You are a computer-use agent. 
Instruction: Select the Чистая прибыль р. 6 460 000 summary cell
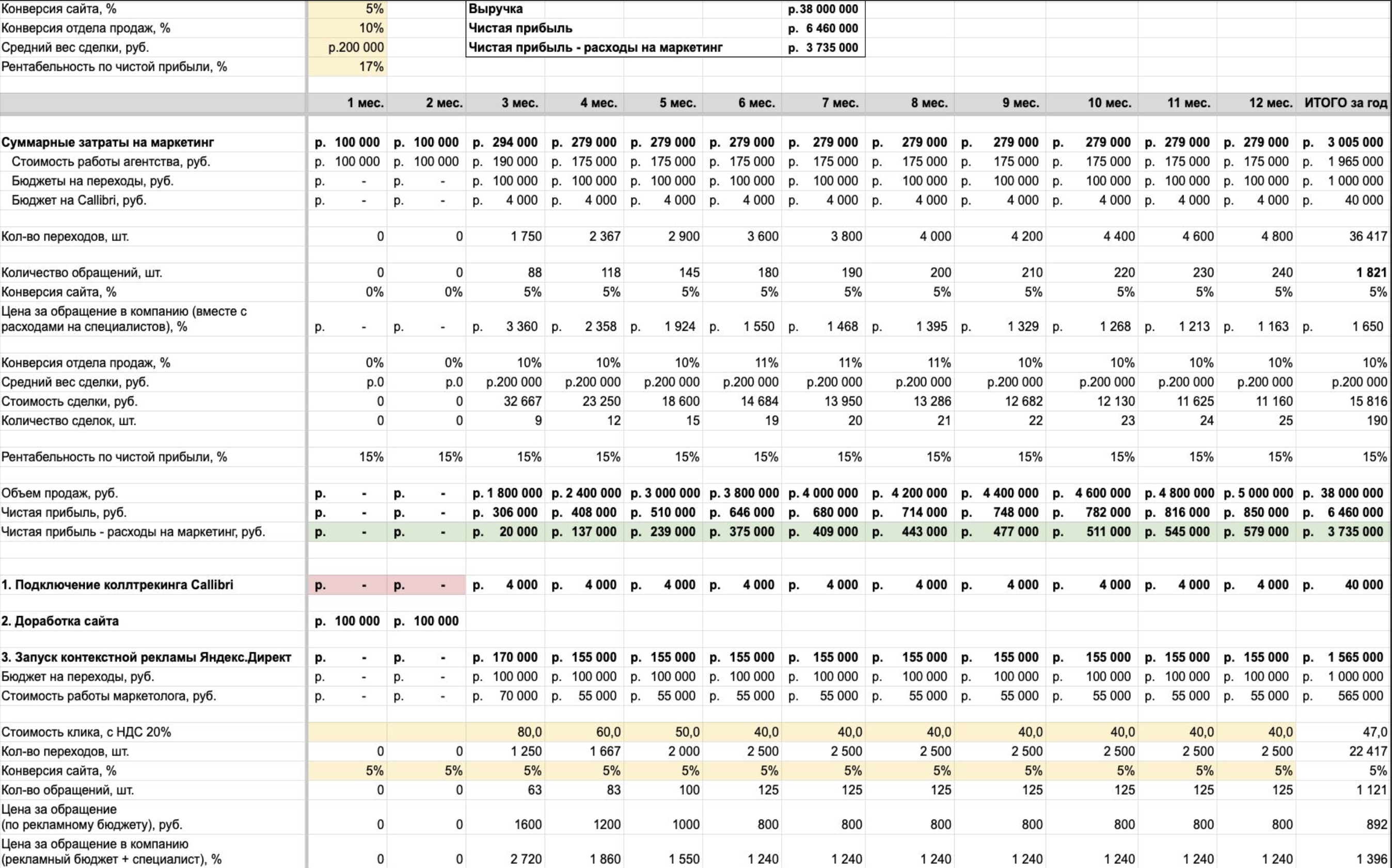point(823,28)
